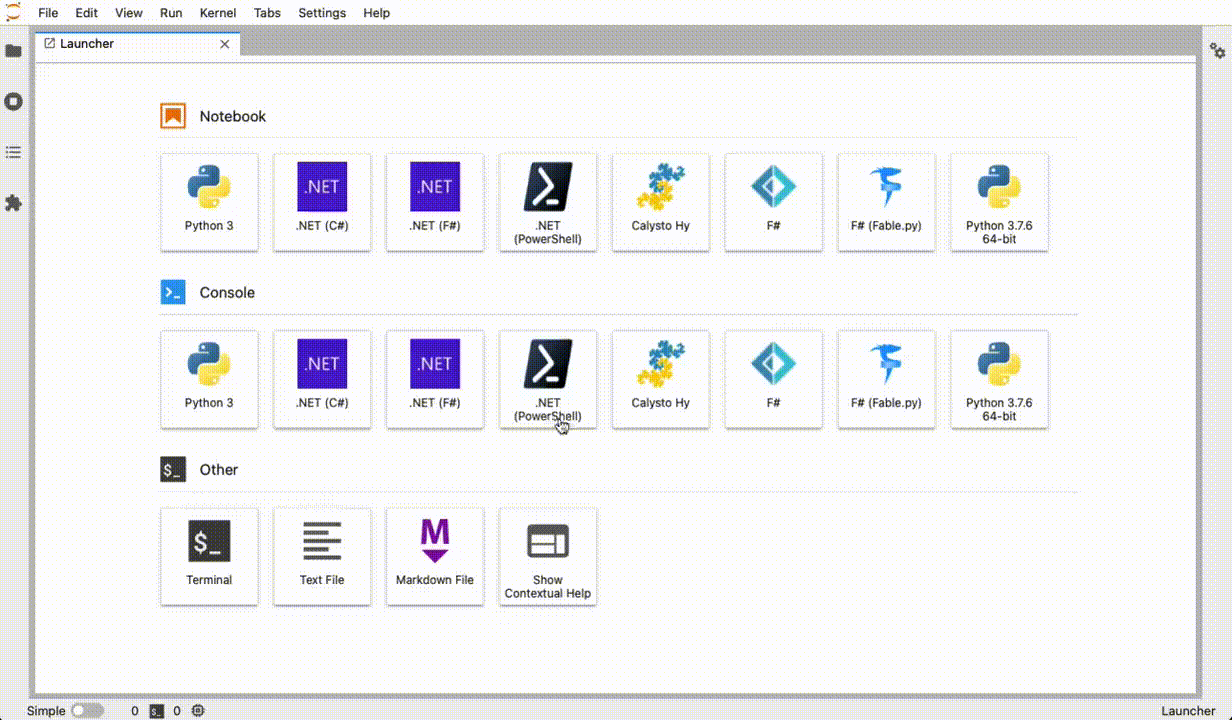Screen dimensions: 1232x720
Task: Open a Python 3 console
Action: (x=209, y=379)
